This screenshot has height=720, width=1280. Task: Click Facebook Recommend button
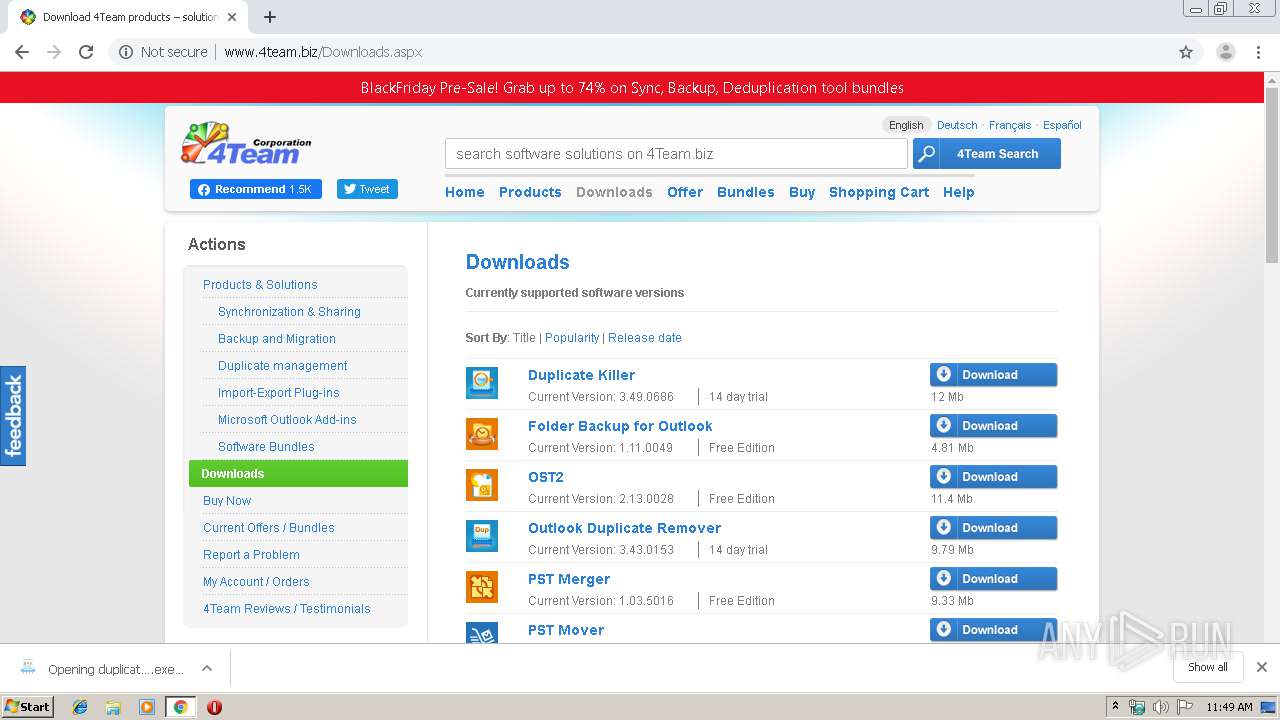click(256, 189)
